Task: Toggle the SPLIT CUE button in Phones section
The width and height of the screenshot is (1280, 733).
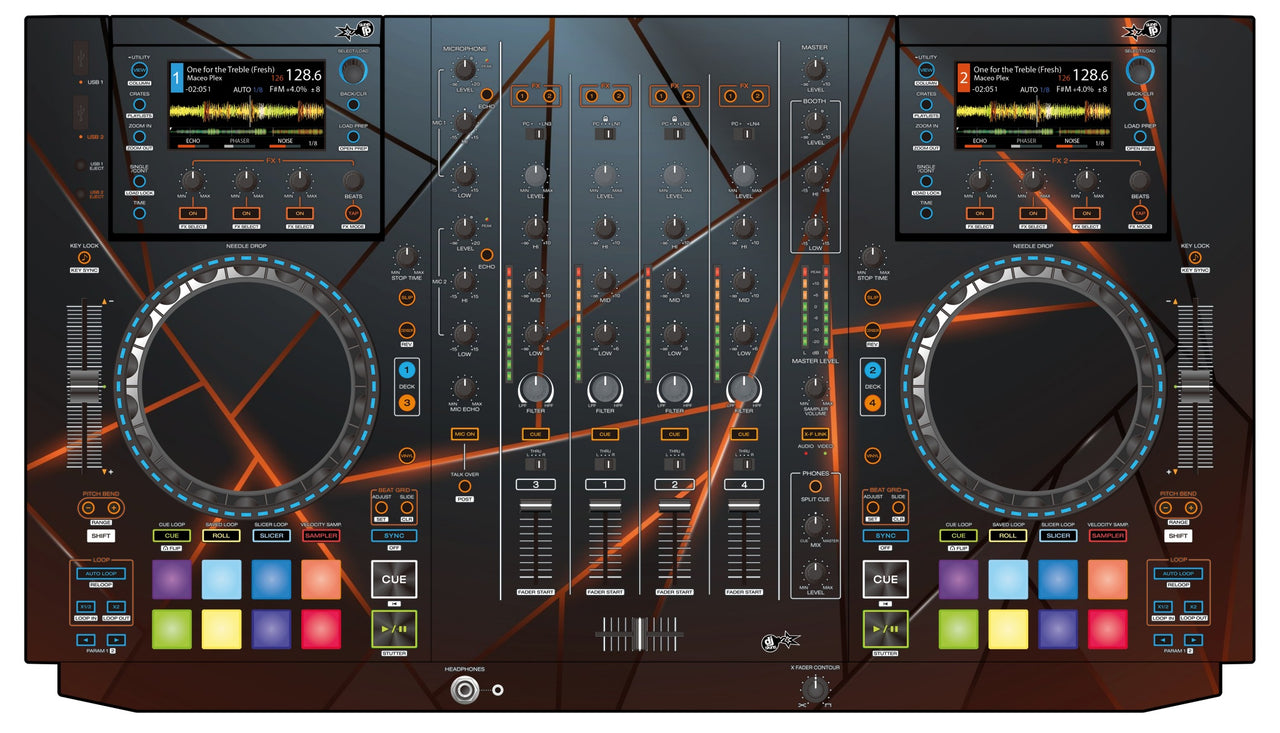Action: (x=815, y=486)
